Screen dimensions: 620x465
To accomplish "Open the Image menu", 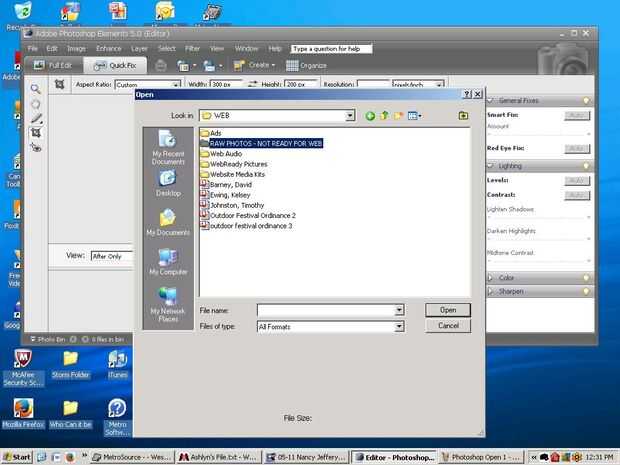I will point(76,48).
